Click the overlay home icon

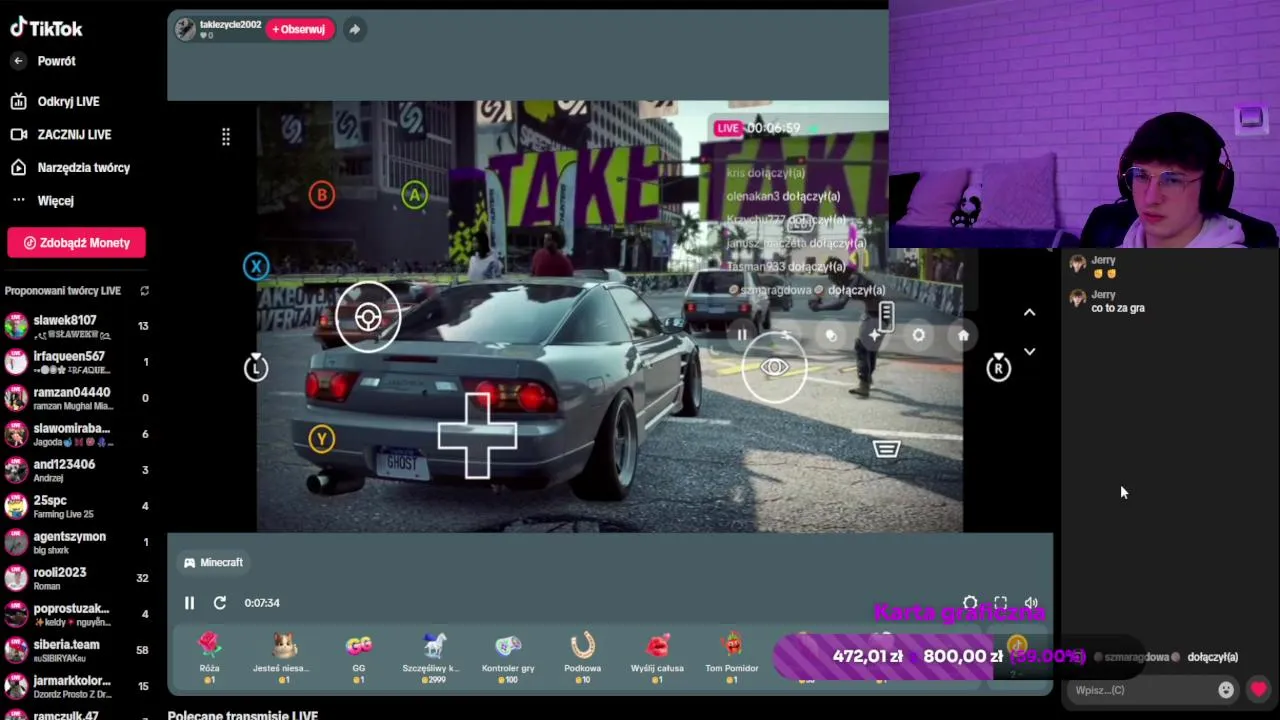(963, 335)
